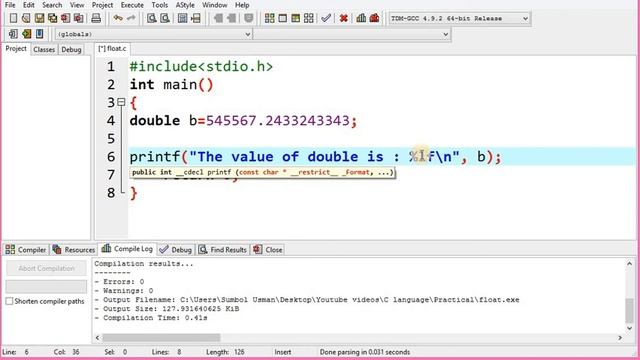
Task: Click the Print toolbar icon
Action: 96,18
